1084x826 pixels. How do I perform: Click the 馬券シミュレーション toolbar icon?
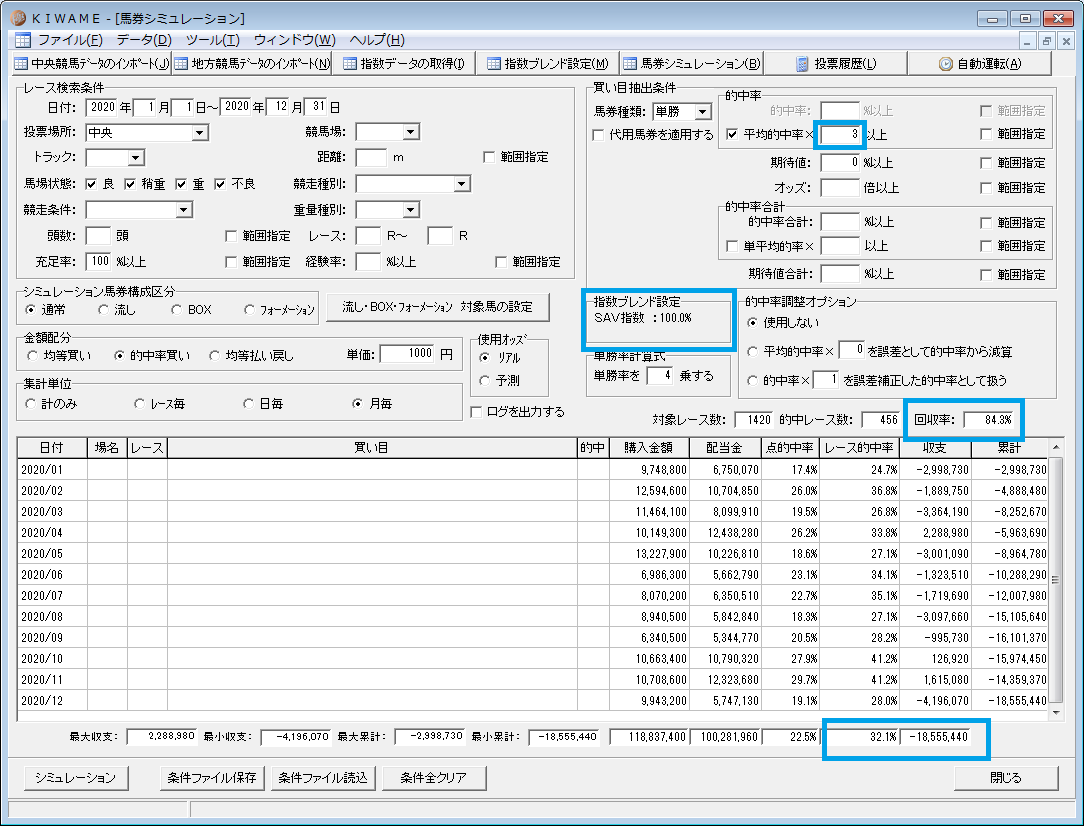[630, 64]
